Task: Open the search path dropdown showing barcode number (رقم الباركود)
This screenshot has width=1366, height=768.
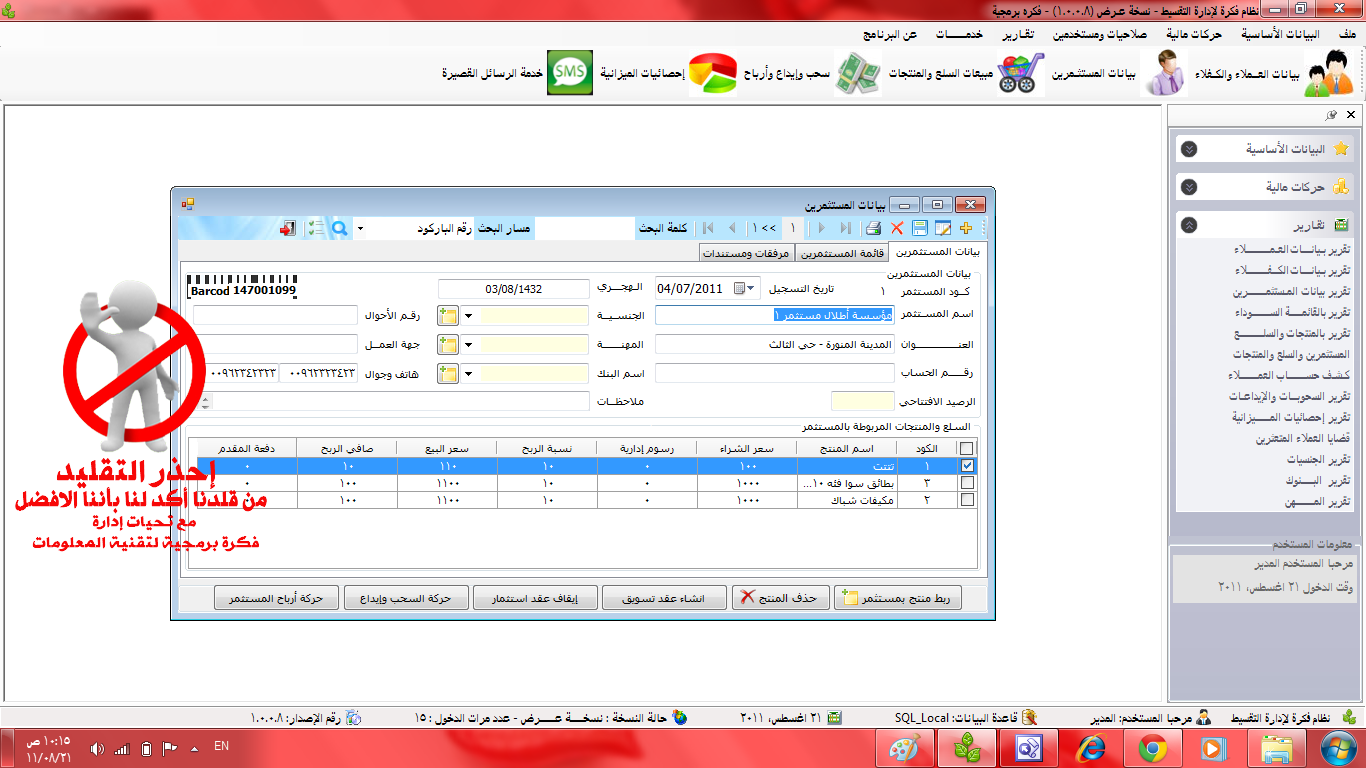Action: pos(361,229)
